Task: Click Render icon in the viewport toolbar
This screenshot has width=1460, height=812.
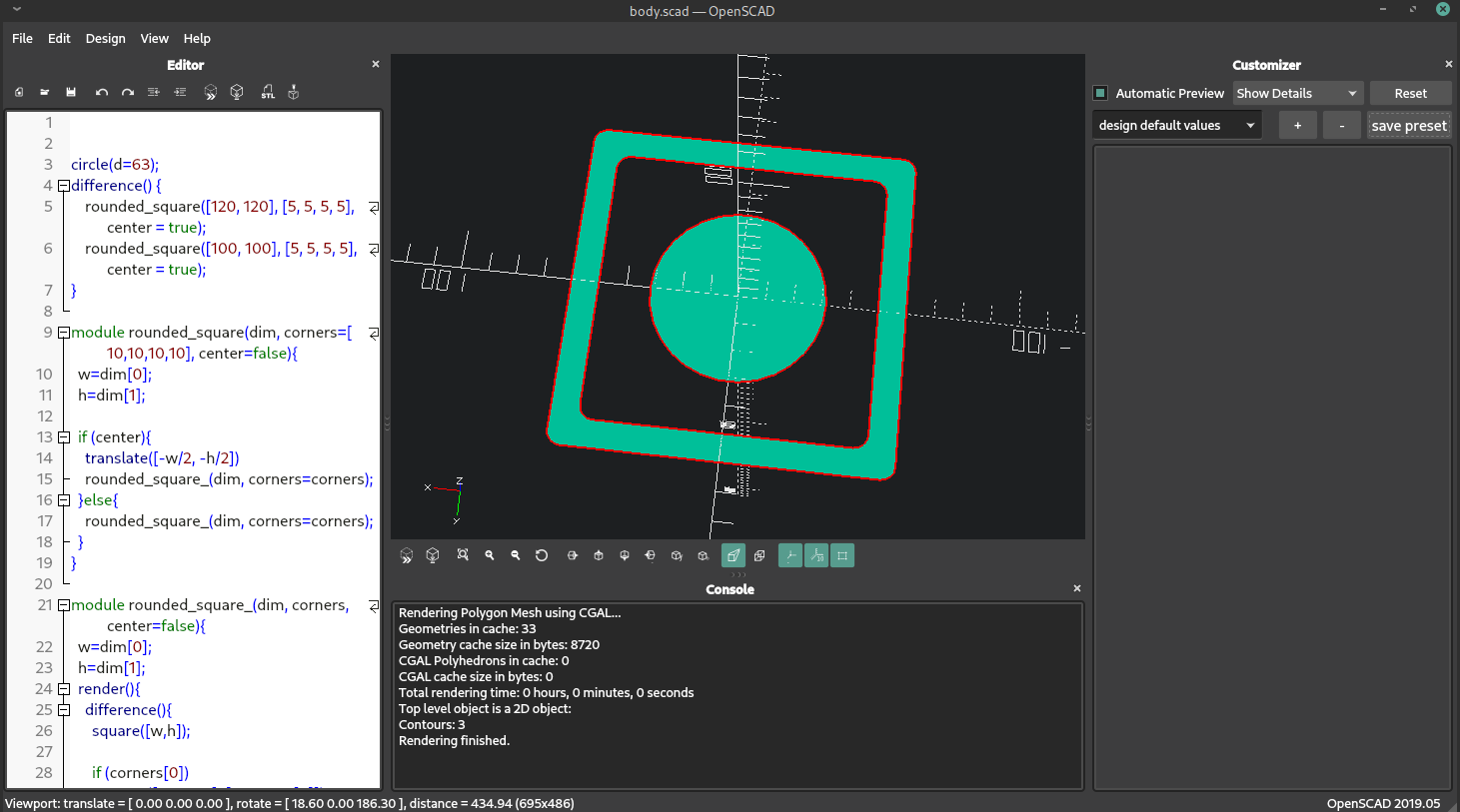Action: (433, 555)
